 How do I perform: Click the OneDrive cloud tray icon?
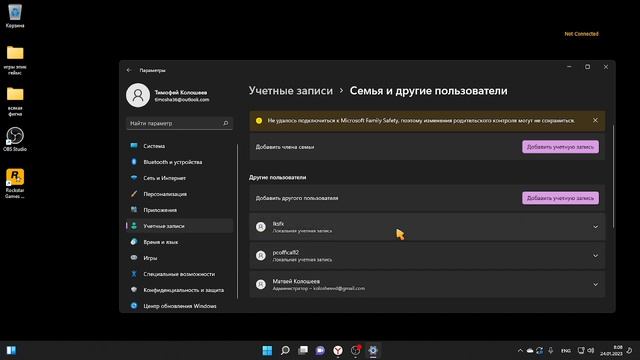pyautogui.click(x=530, y=350)
